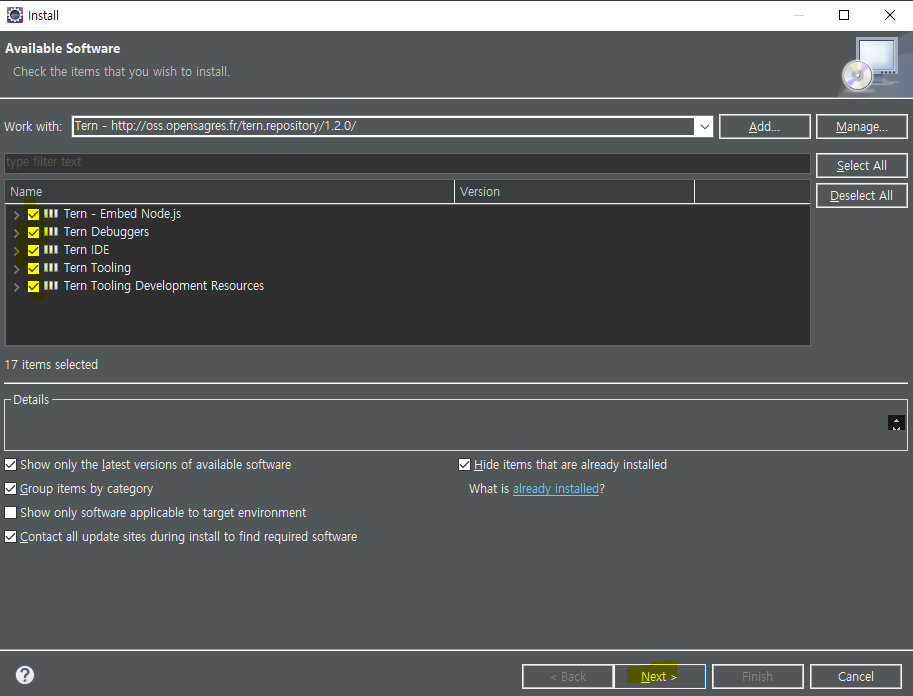This screenshot has height=696, width=913.
Task: Click category icon beside Tern Tooling row
Action: tap(51, 268)
